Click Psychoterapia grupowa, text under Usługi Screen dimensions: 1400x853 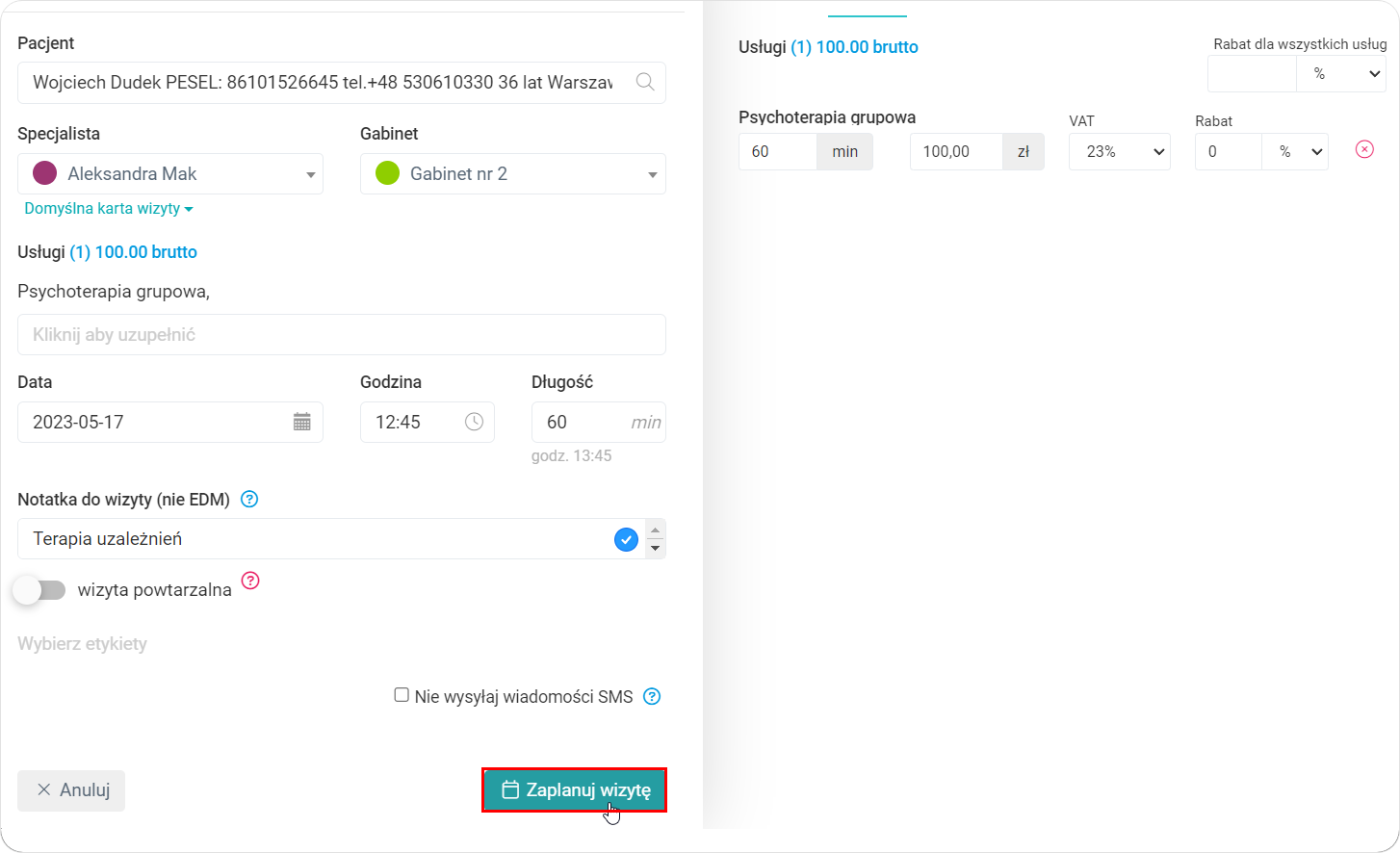(114, 292)
